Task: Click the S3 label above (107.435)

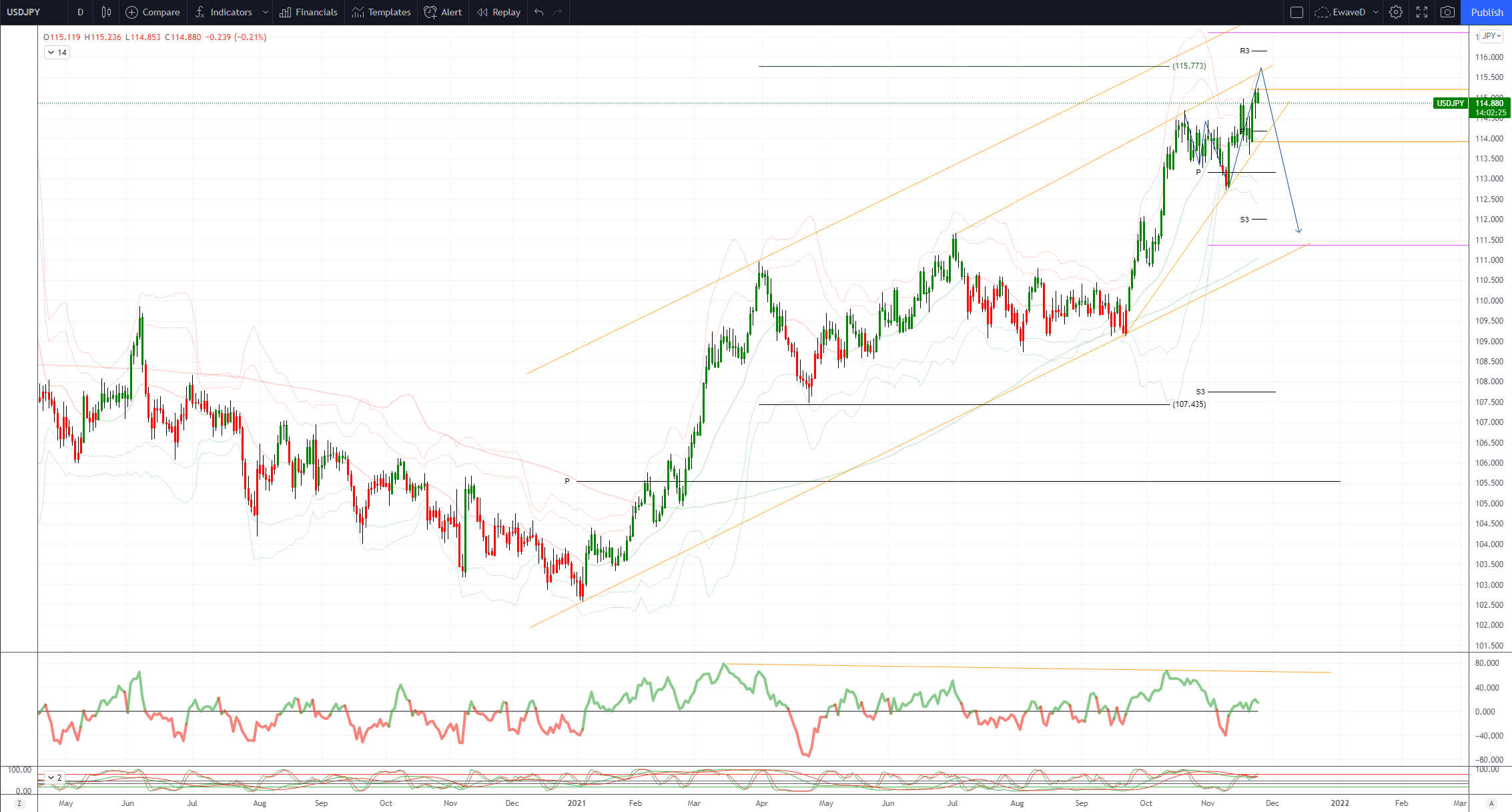Action: [1200, 392]
